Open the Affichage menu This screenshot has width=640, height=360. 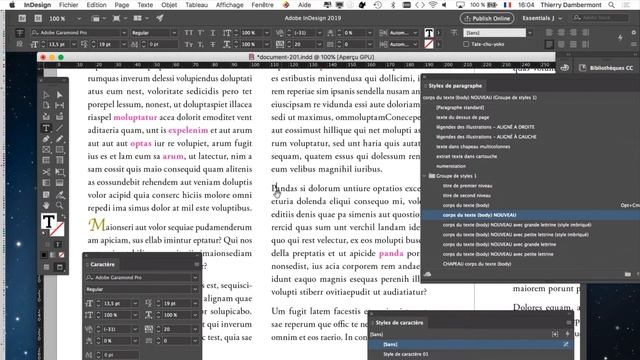pos(229,5)
